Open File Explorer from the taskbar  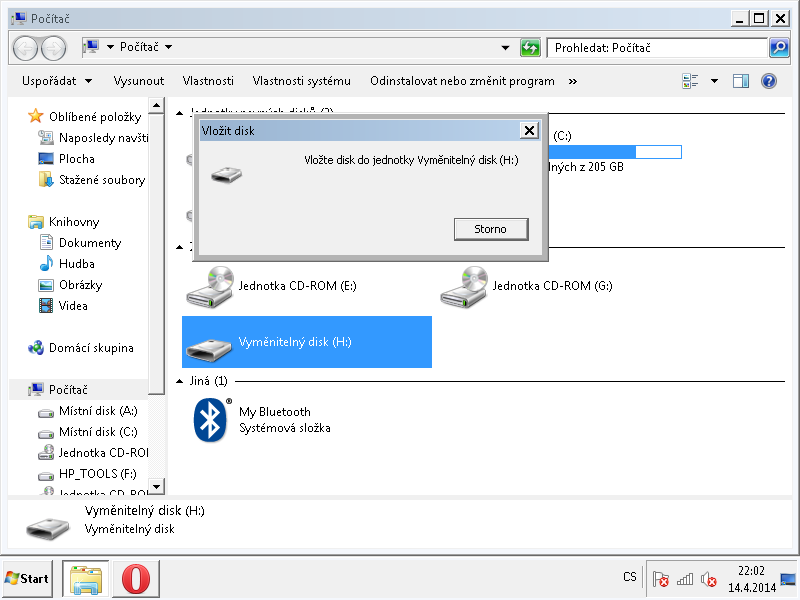85,579
